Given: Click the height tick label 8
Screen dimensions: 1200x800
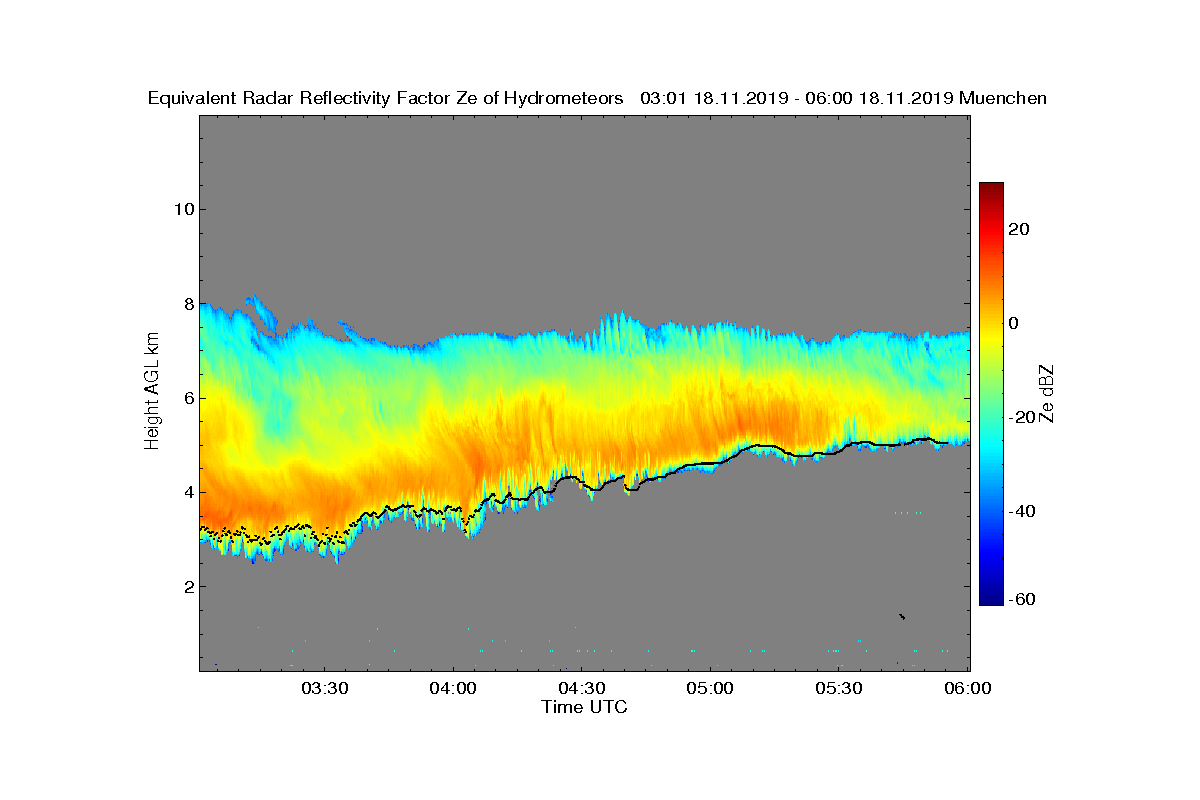Looking at the screenshot, I should tap(187, 303).
